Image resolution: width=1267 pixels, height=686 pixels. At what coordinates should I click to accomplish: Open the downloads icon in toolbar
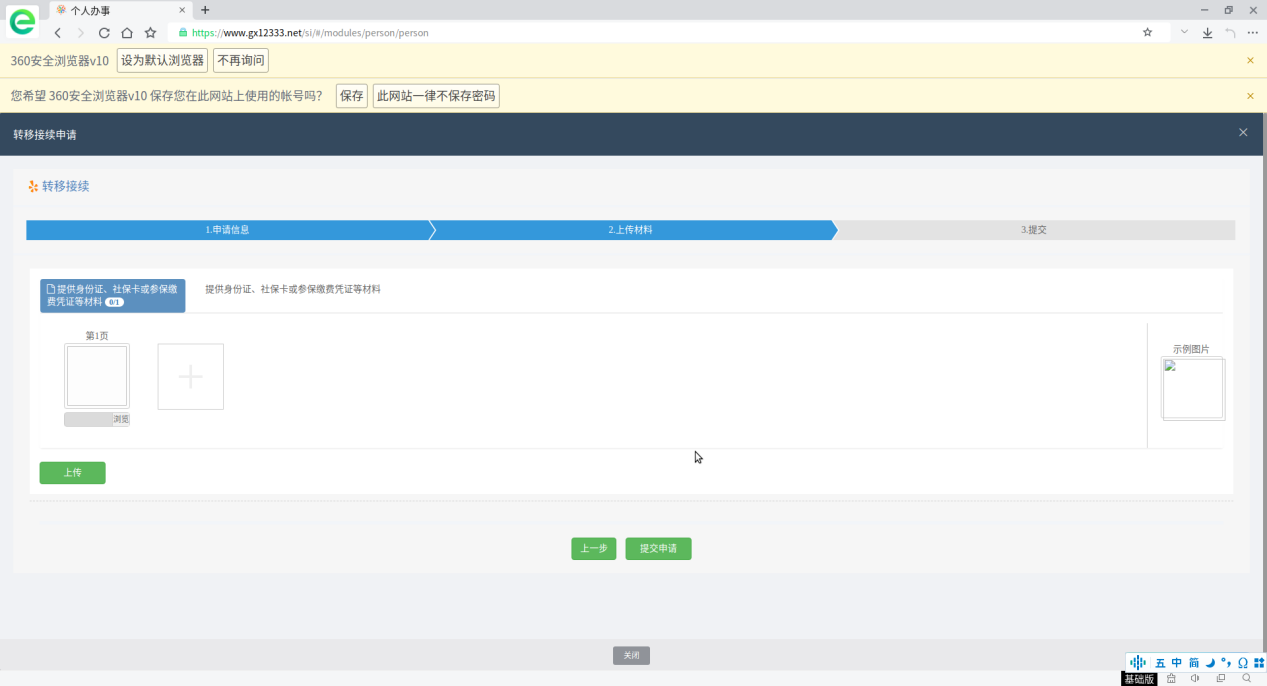[1207, 33]
